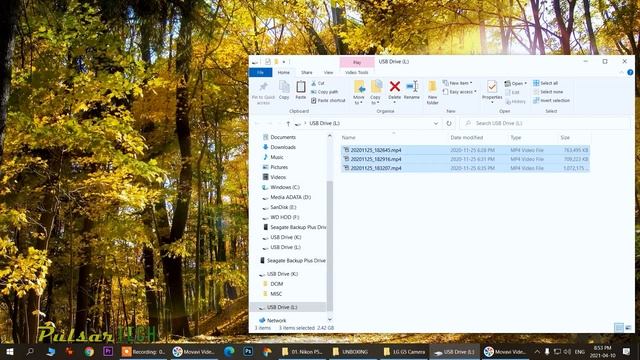The height and width of the screenshot is (360, 640).
Task: Create a New folder from ribbon
Action: [432, 93]
